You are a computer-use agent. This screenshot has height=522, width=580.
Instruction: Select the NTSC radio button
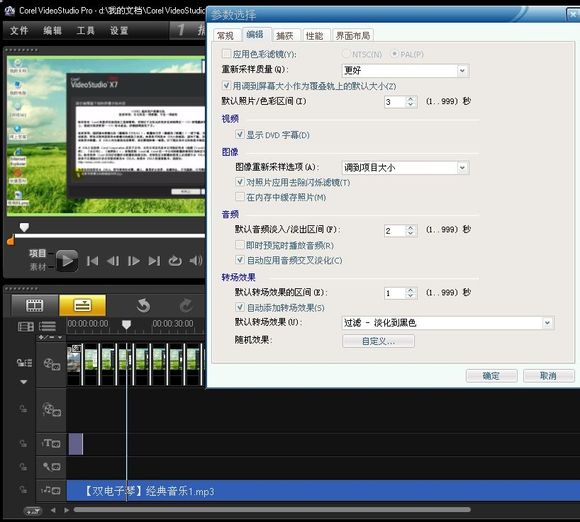coord(346,54)
